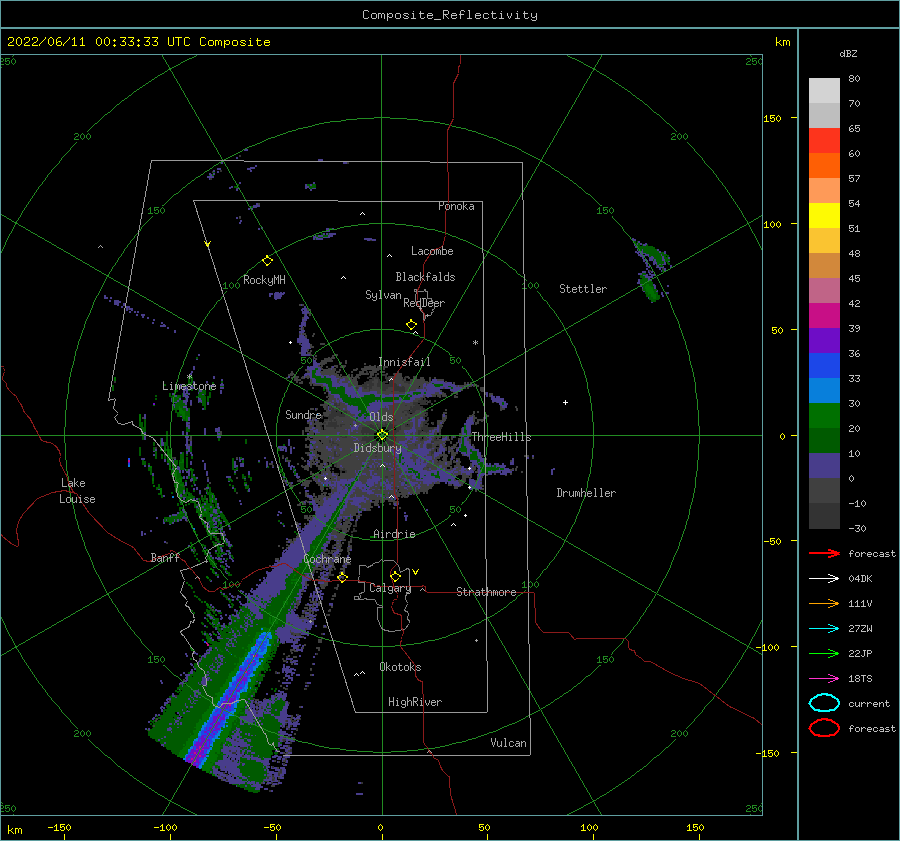
Task: Click the yellow diamond marker below RedDeer
Action: tap(411, 325)
